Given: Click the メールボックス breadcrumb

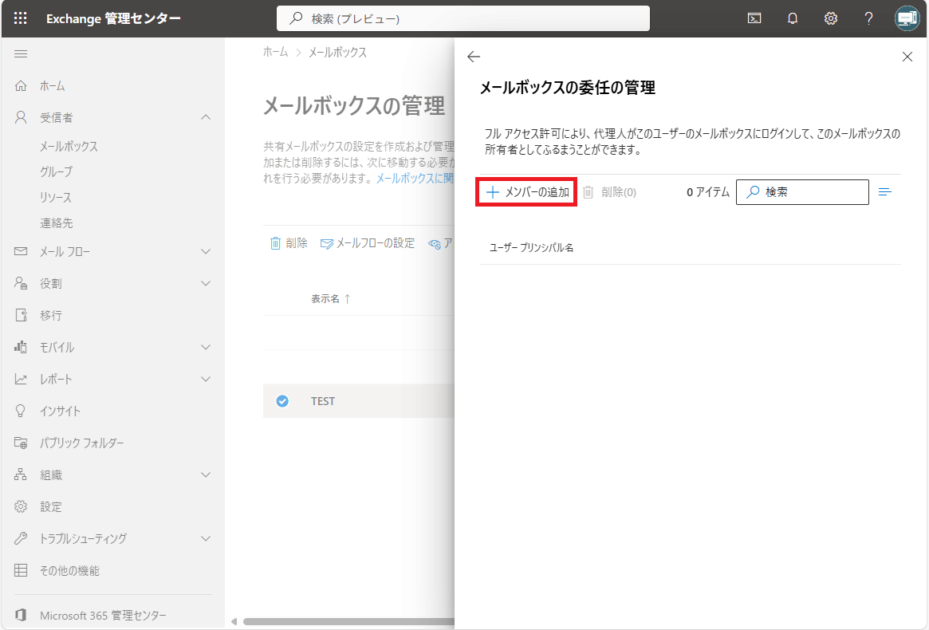Looking at the screenshot, I should click(337, 52).
